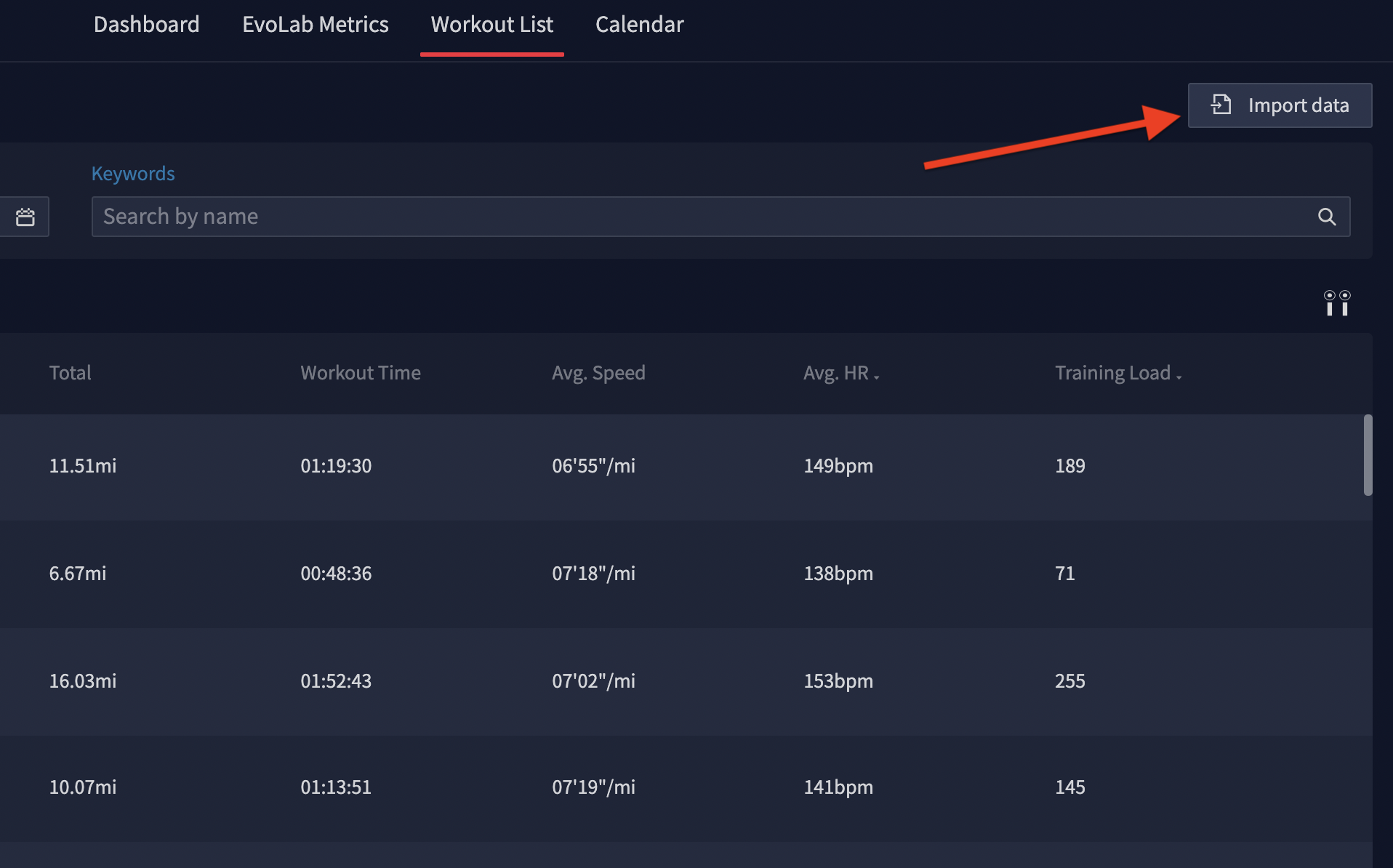Viewport: 1393px width, 868px height.
Task: Open the Dashboard tab
Action: 146,25
